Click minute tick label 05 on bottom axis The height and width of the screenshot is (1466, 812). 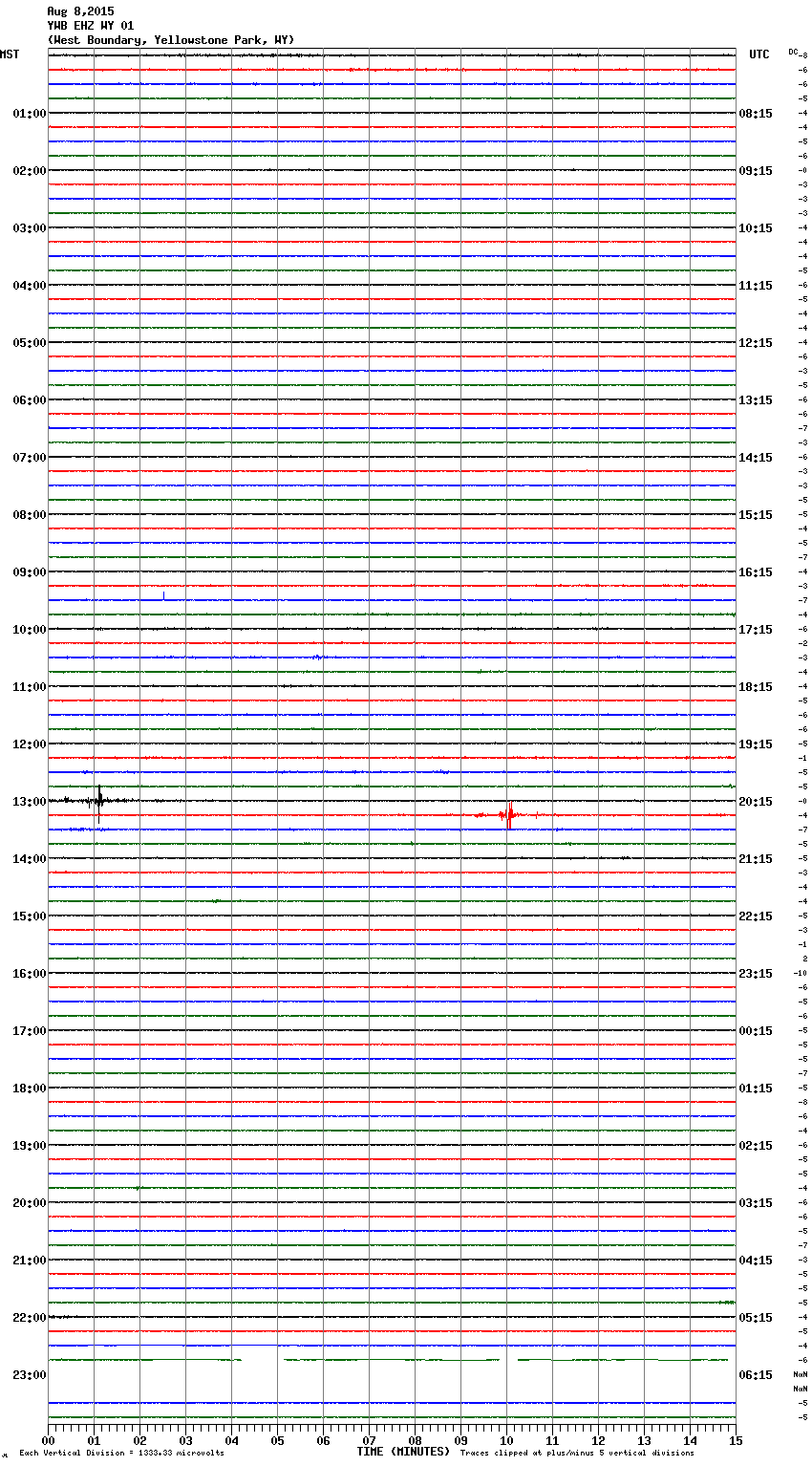277,1440
